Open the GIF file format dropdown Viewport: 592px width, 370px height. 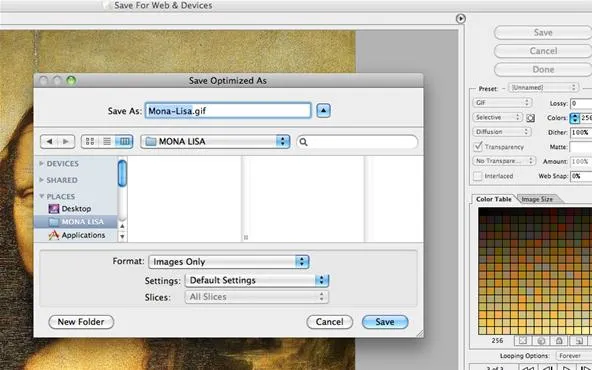click(x=502, y=102)
